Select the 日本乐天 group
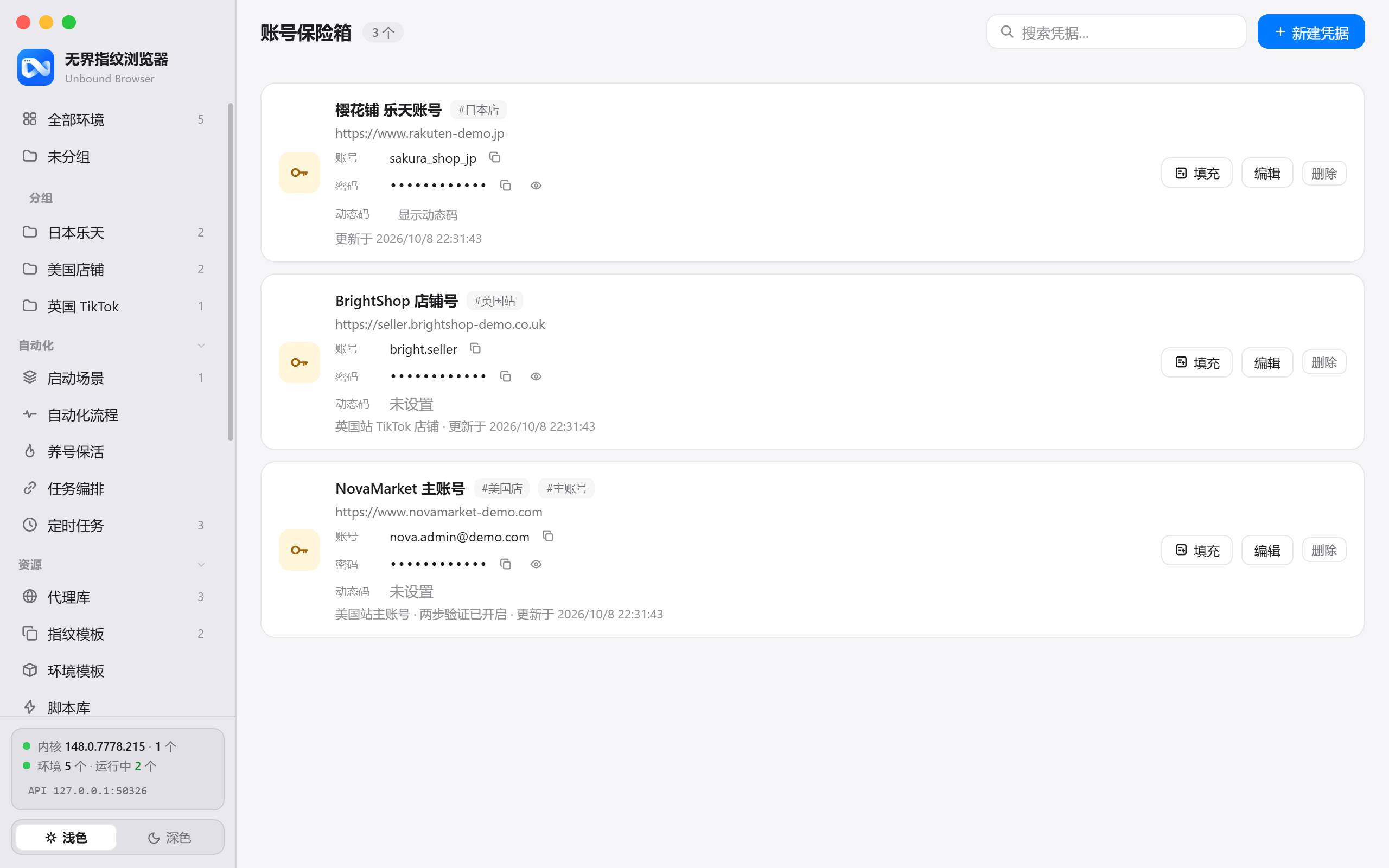1389x868 pixels. tap(113, 233)
